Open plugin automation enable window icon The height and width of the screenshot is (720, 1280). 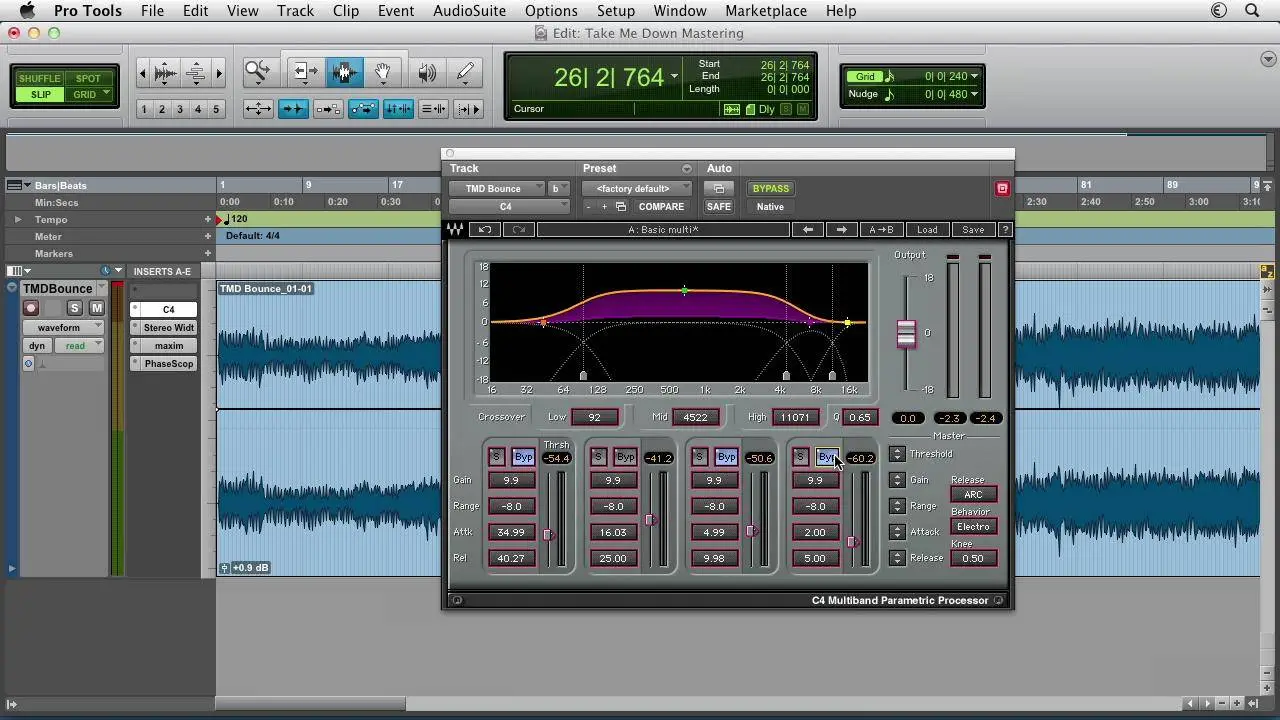coord(719,188)
